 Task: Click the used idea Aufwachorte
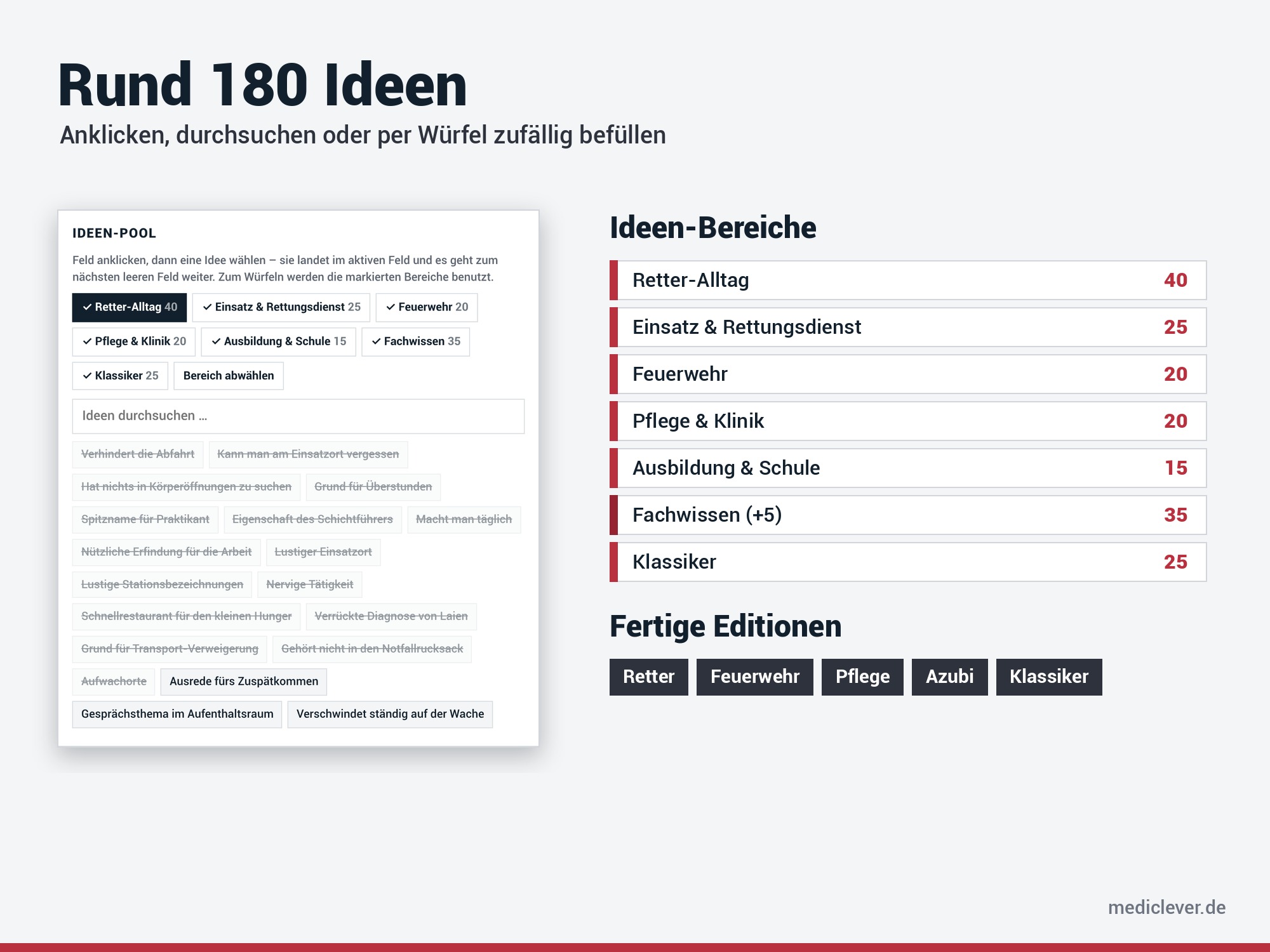point(114,682)
